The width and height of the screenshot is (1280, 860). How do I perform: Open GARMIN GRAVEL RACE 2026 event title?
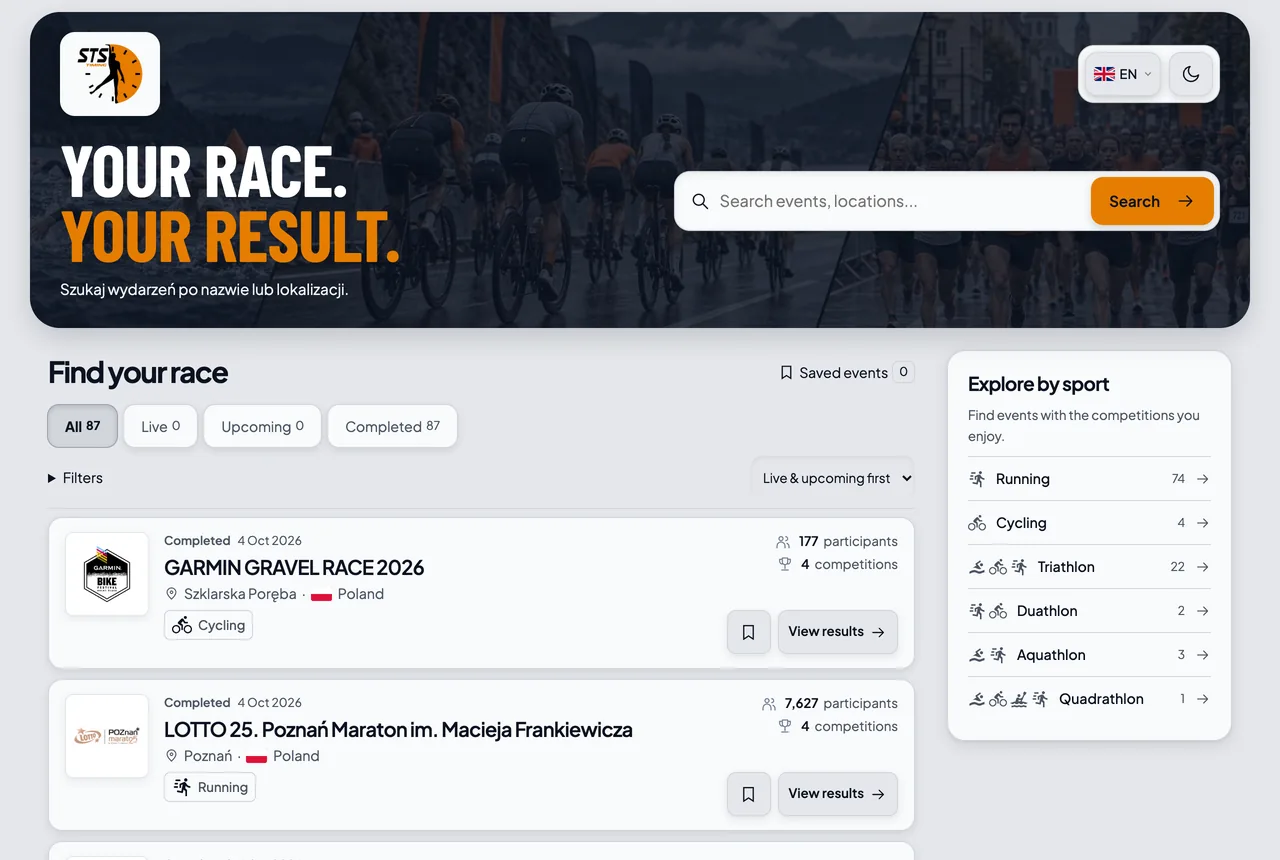(x=294, y=568)
